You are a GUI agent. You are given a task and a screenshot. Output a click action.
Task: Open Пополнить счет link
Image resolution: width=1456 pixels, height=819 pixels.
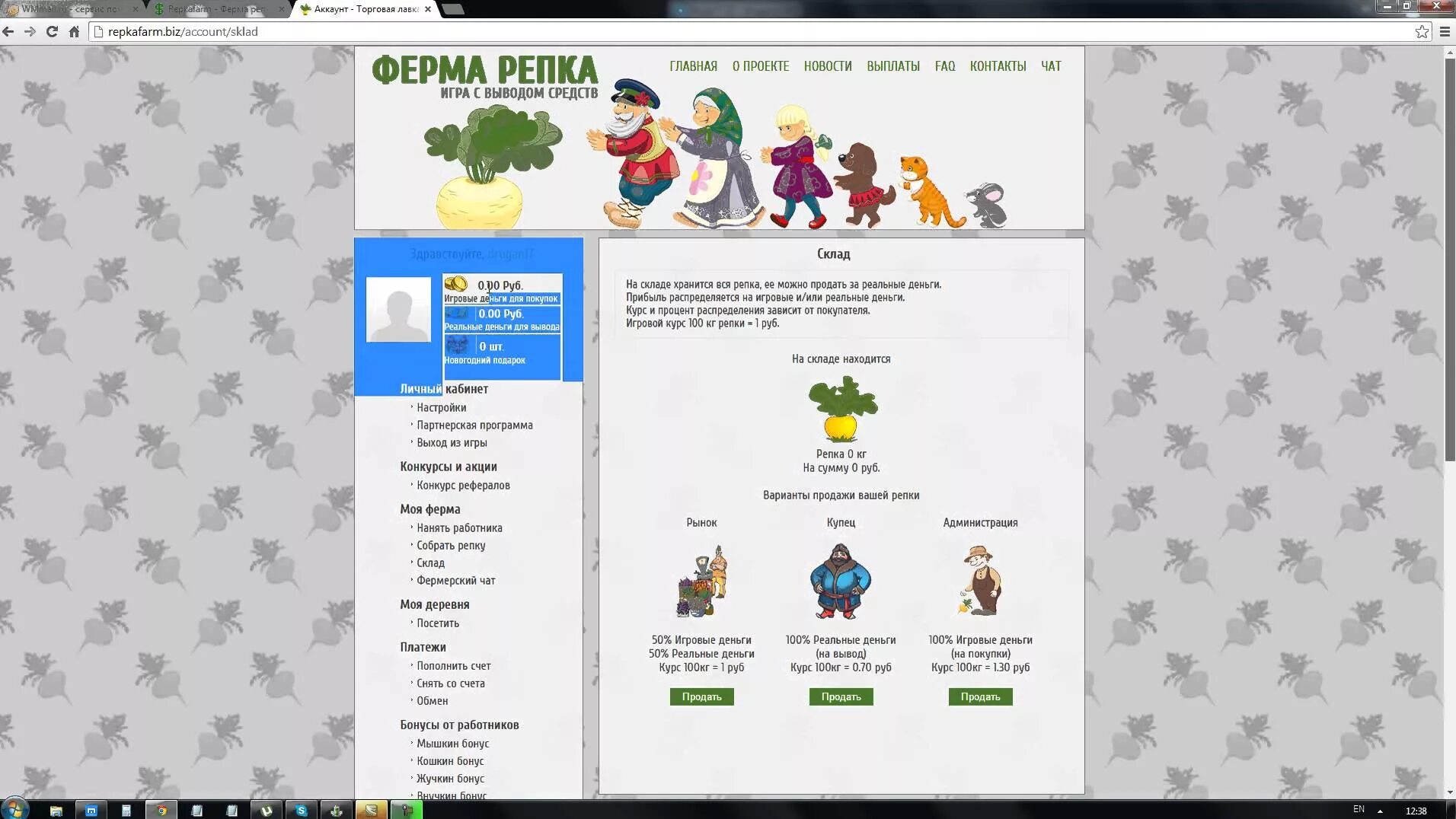click(453, 665)
